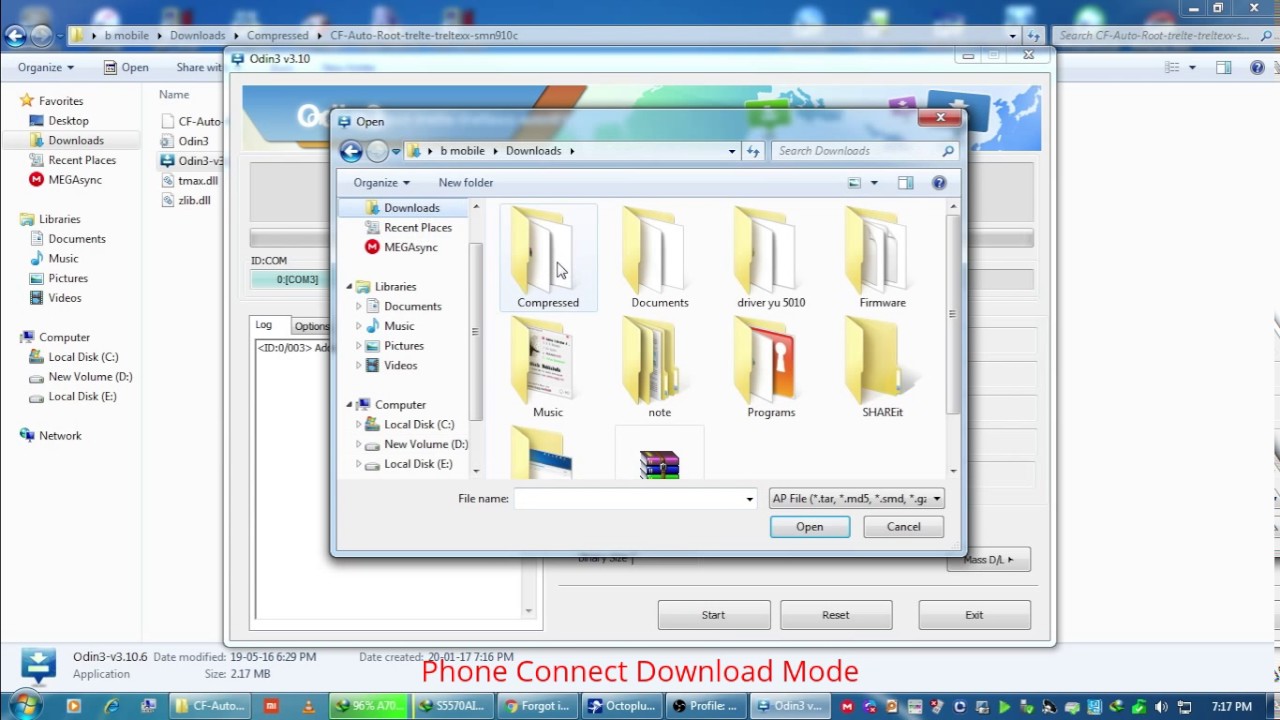The width and height of the screenshot is (1280, 720).
Task: Open the Firmware folder icon
Action: [882, 258]
